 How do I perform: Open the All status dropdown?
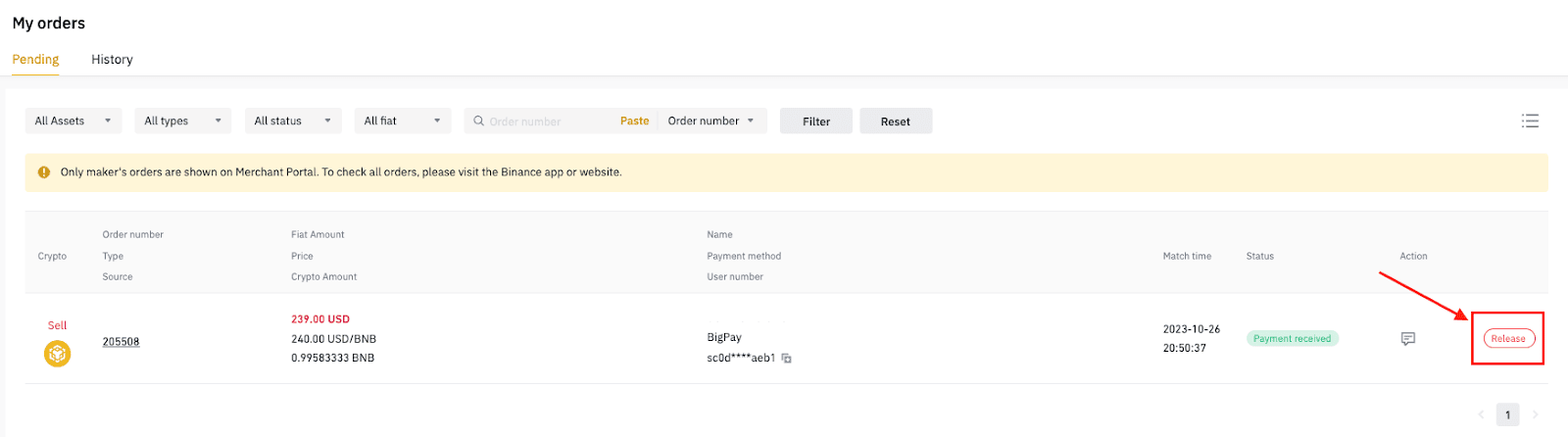tap(293, 121)
